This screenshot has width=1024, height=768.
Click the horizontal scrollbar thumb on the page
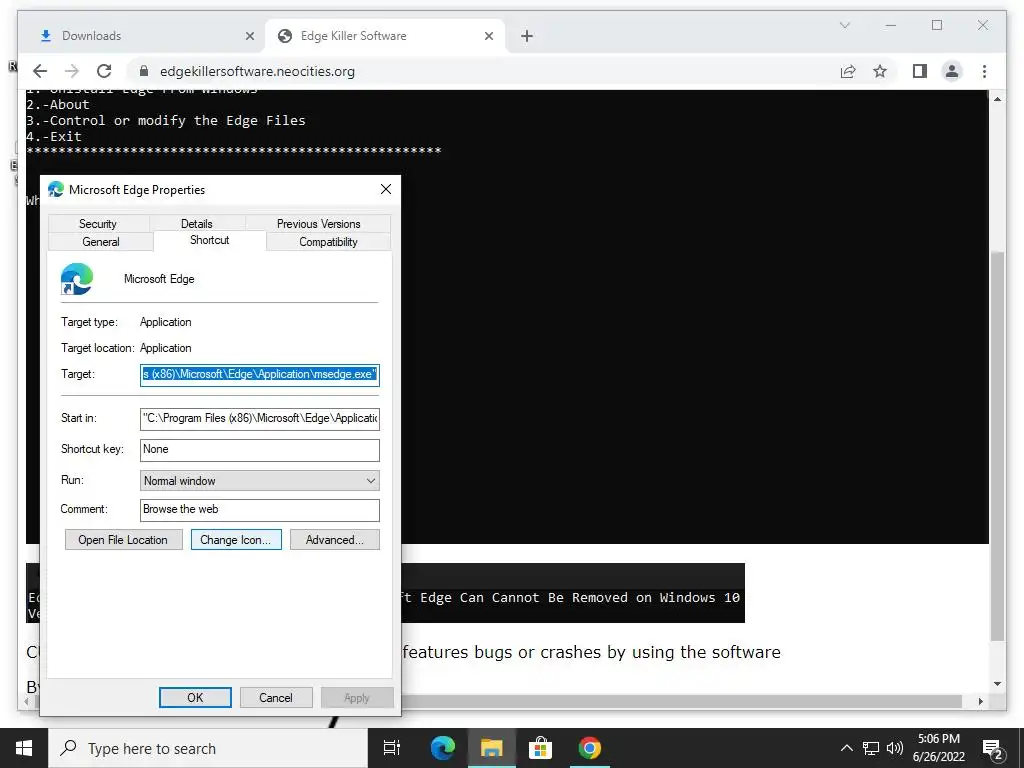(497, 701)
